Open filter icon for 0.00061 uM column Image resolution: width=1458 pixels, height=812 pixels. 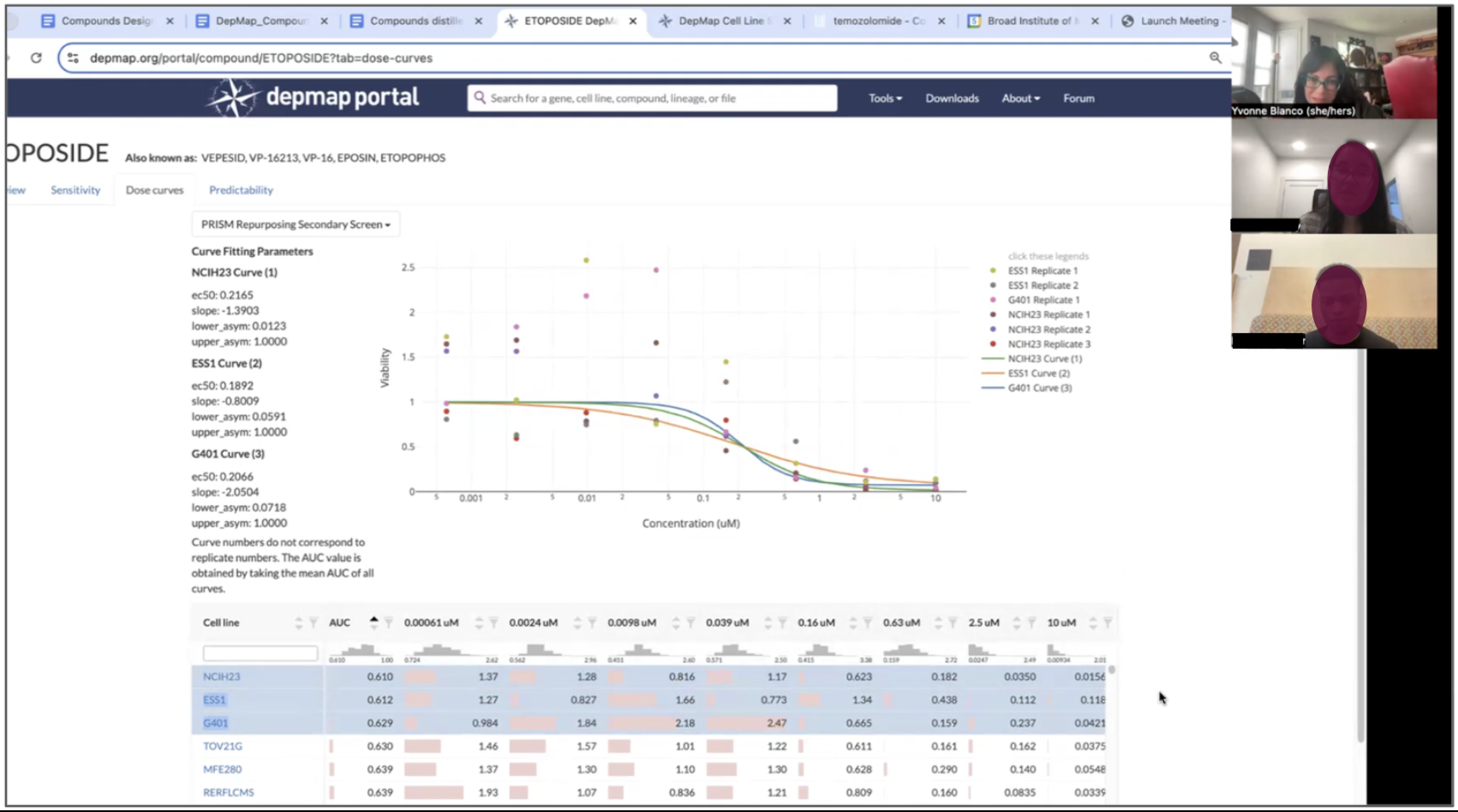tap(493, 623)
